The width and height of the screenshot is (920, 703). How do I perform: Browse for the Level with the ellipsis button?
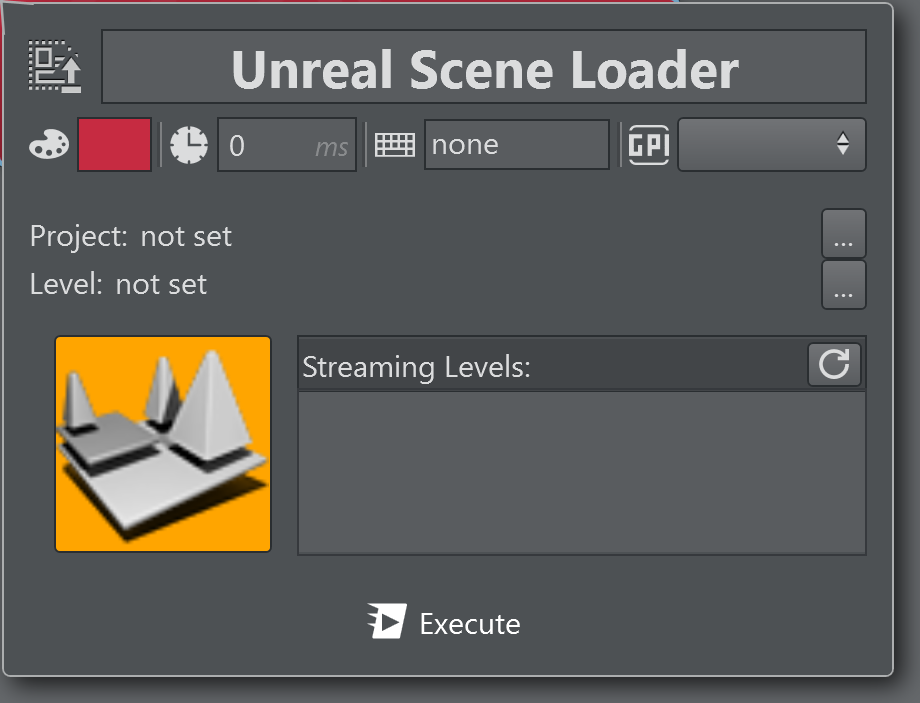coord(843,285)
